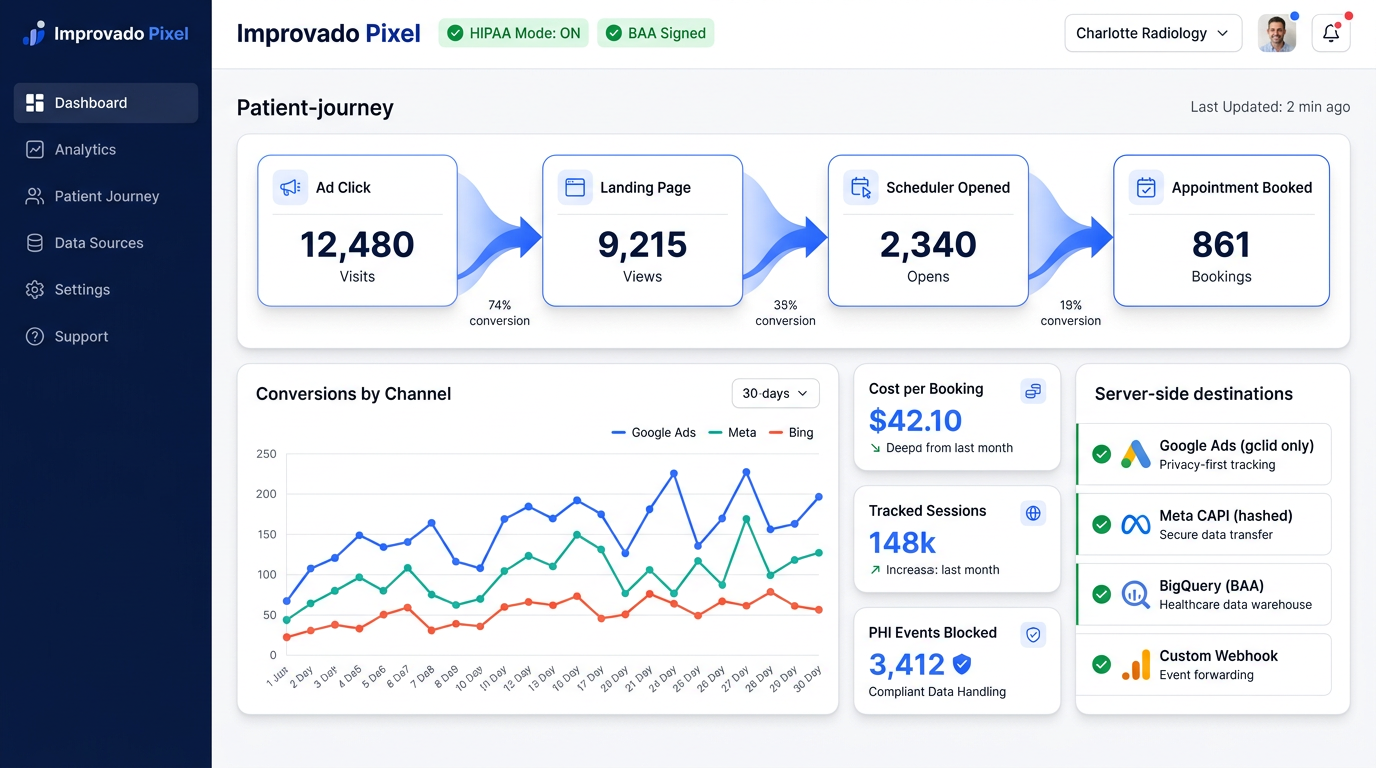The height and width of the screenshot is (768, 1376).
Task: Open the Meta CAPI (hashed) destination
Action: [x=1203, y=524]
